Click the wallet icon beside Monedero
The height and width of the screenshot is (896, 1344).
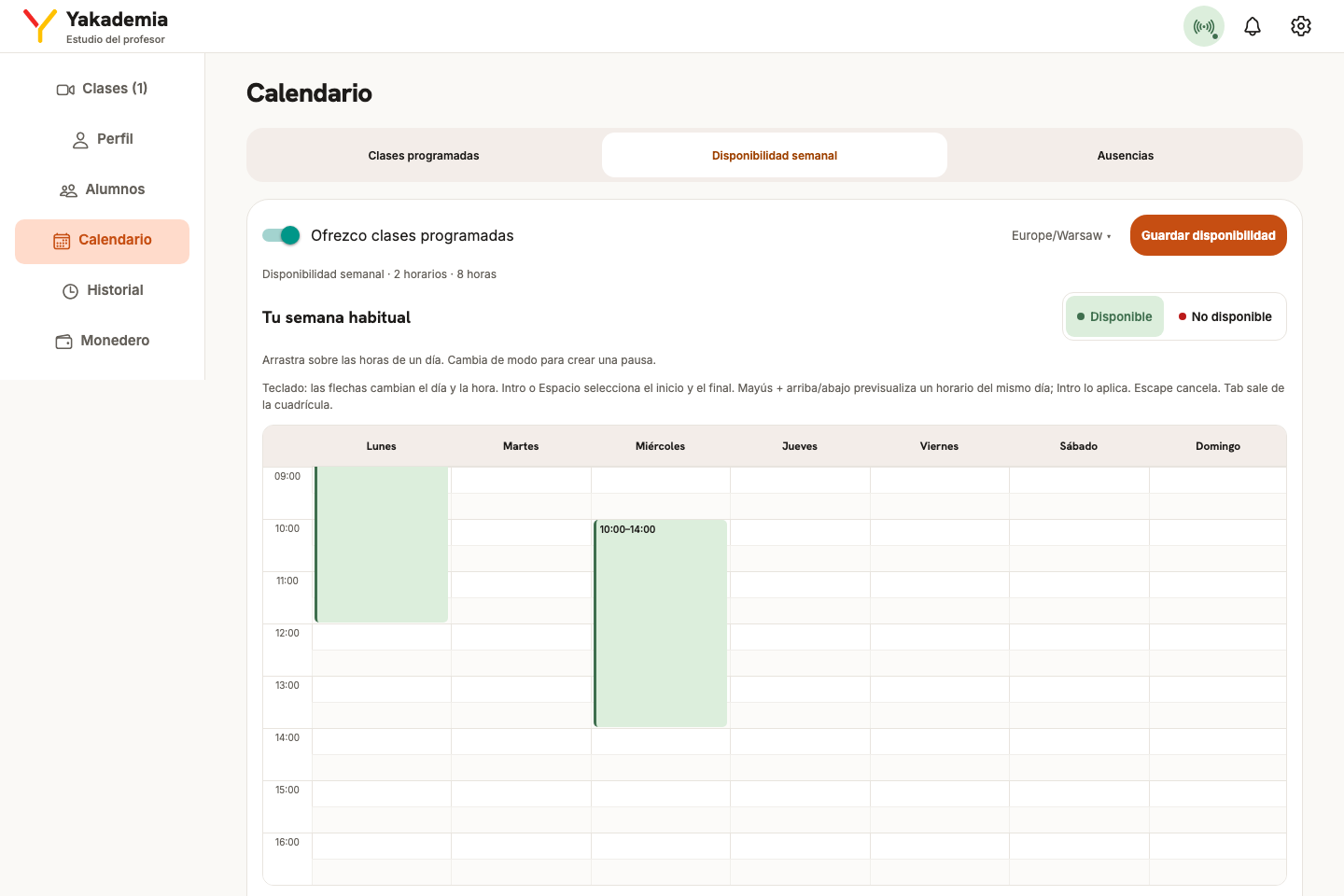point(63,342)
